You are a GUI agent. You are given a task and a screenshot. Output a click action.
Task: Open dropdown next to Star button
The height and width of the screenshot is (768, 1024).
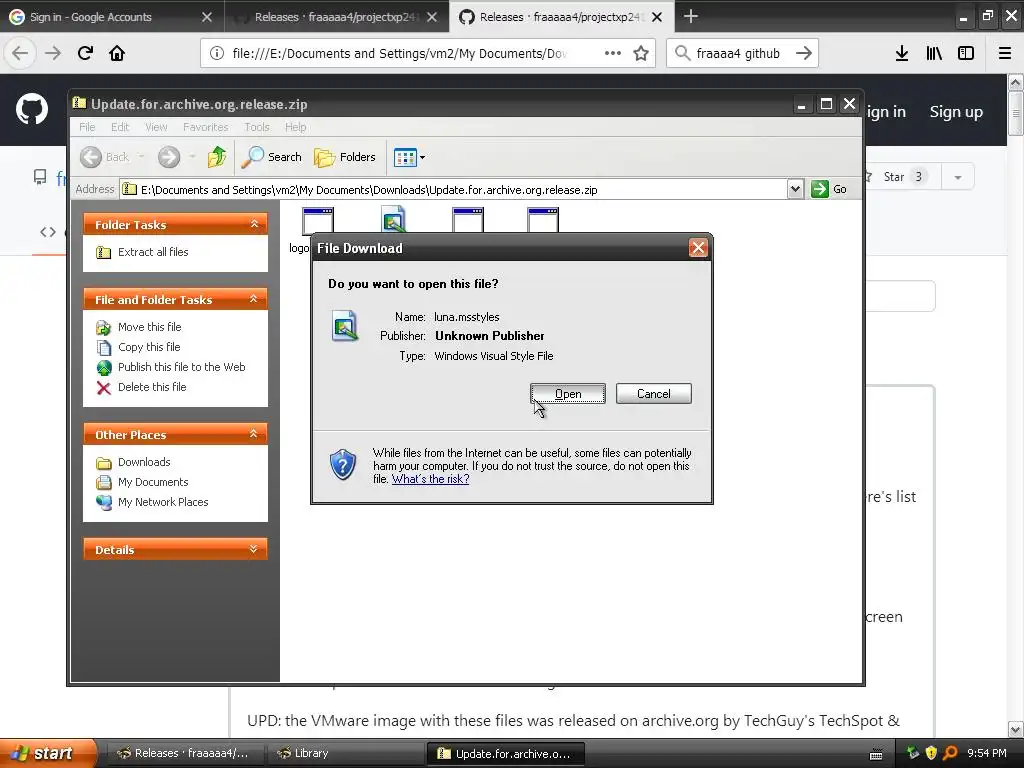click(958, 177)
